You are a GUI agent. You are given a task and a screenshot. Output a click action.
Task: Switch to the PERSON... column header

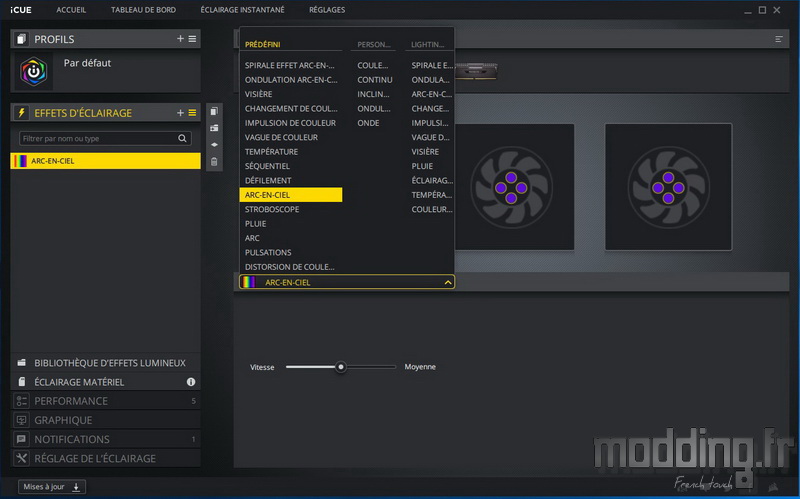point(373,44)
